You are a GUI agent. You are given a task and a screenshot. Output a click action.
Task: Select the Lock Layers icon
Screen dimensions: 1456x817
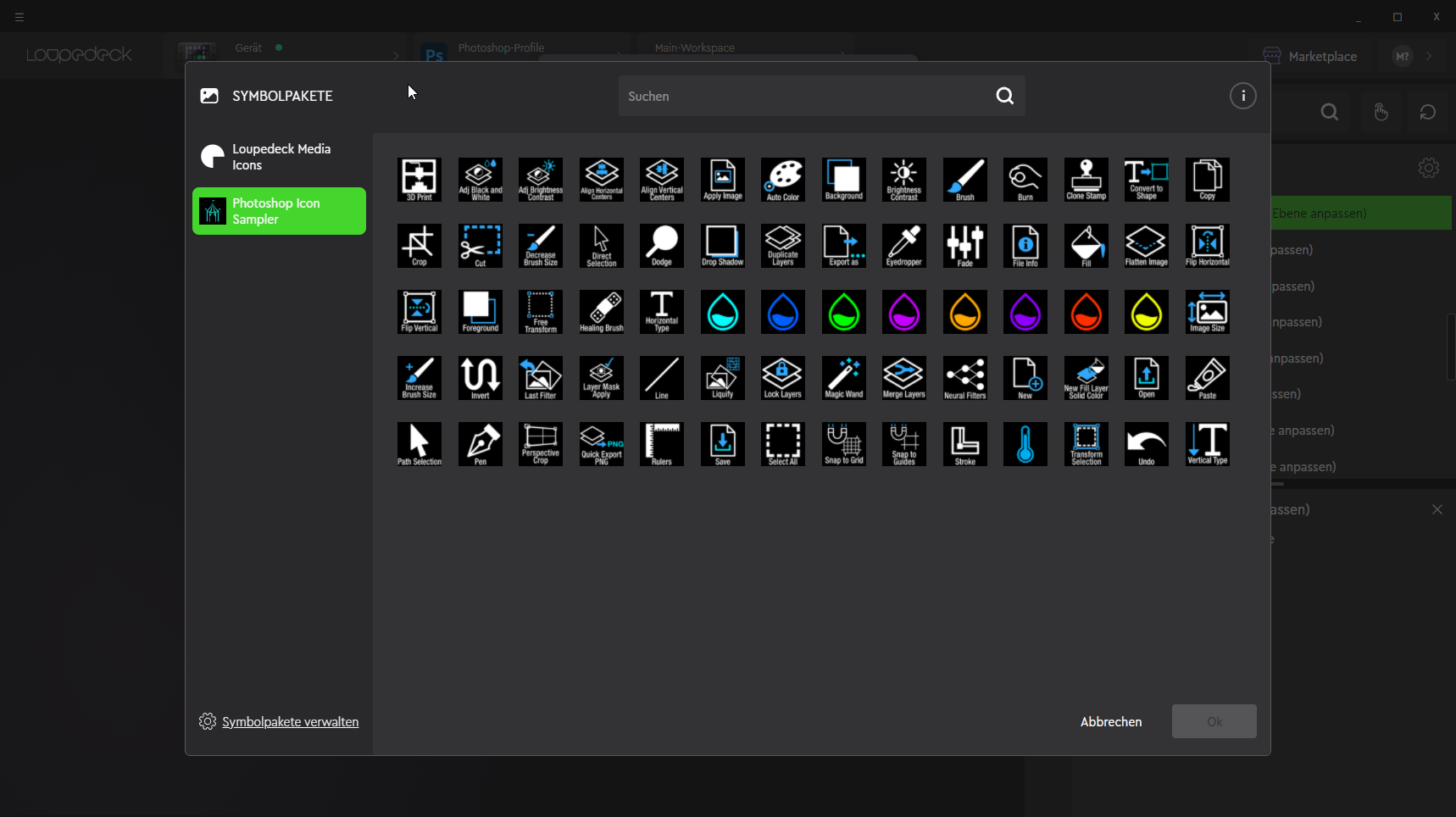pyautogui.click(x=783, y=378)
